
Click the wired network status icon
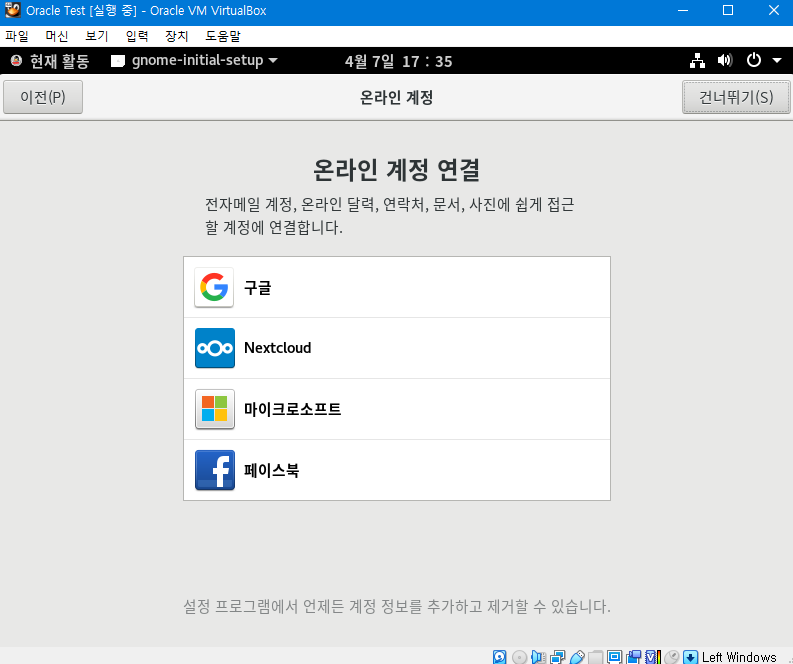point(697,61)
